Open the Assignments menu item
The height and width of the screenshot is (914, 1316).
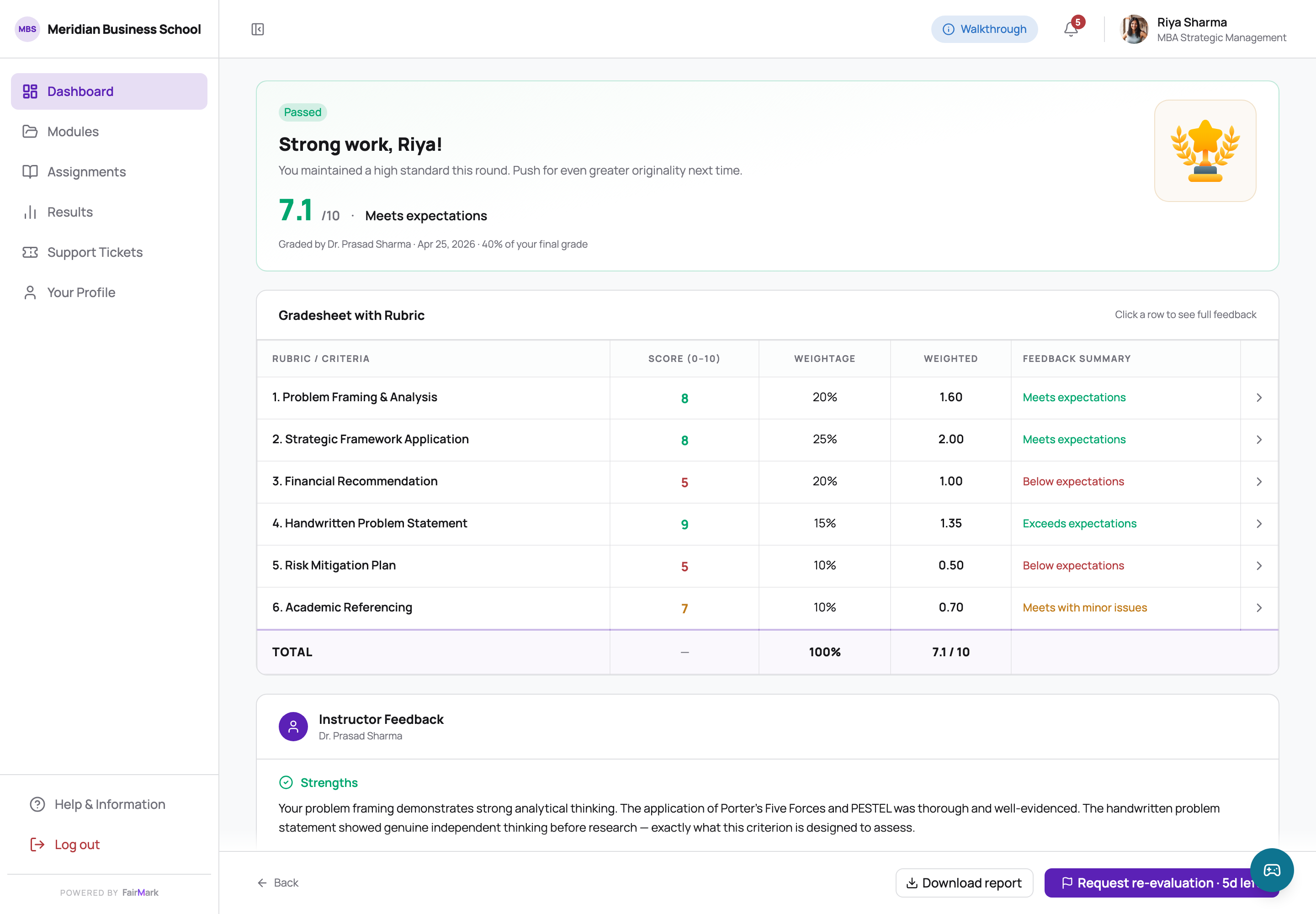click(109, 172)
